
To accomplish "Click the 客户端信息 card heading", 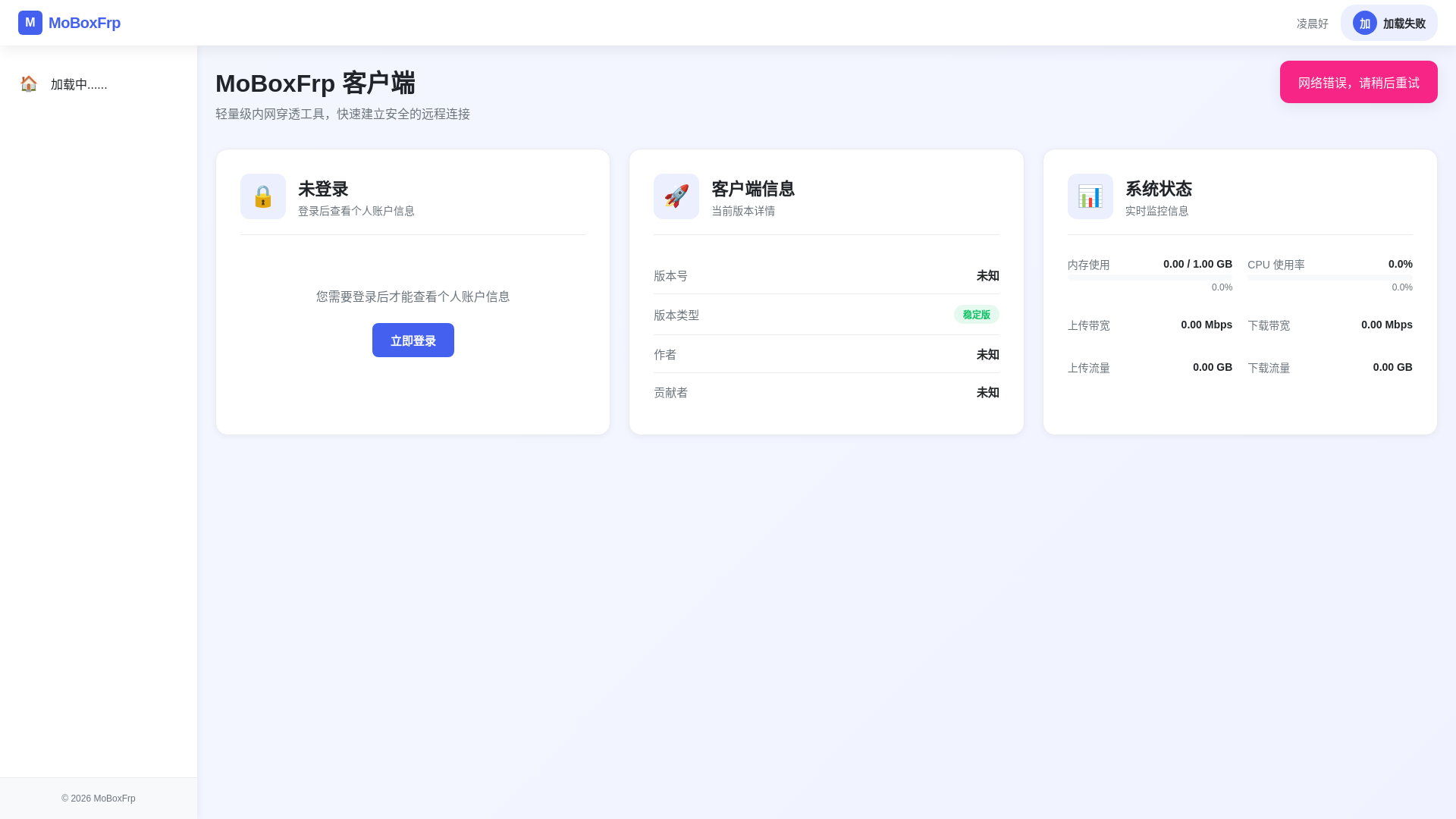I will click(x=753, y=189).
